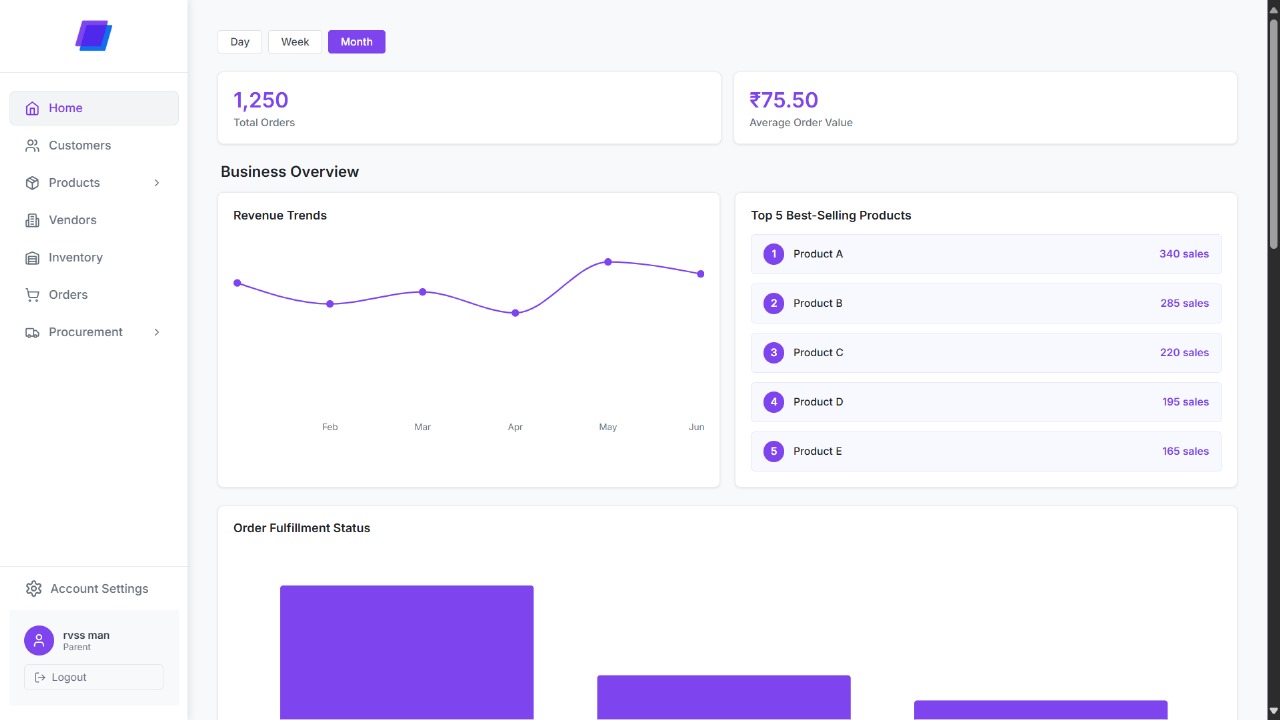The width and height of the screenshot is (1280, 720).
Task: Expand the Products submenu chevron
Action: [x=157, y=182]
